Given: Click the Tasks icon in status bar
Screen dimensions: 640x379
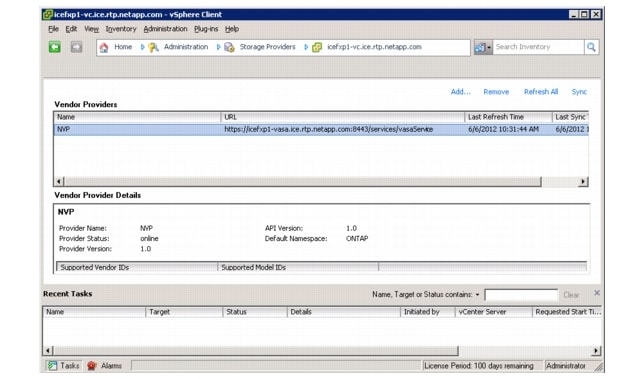Looking at the screenshot, I should [x=52, y=366].
